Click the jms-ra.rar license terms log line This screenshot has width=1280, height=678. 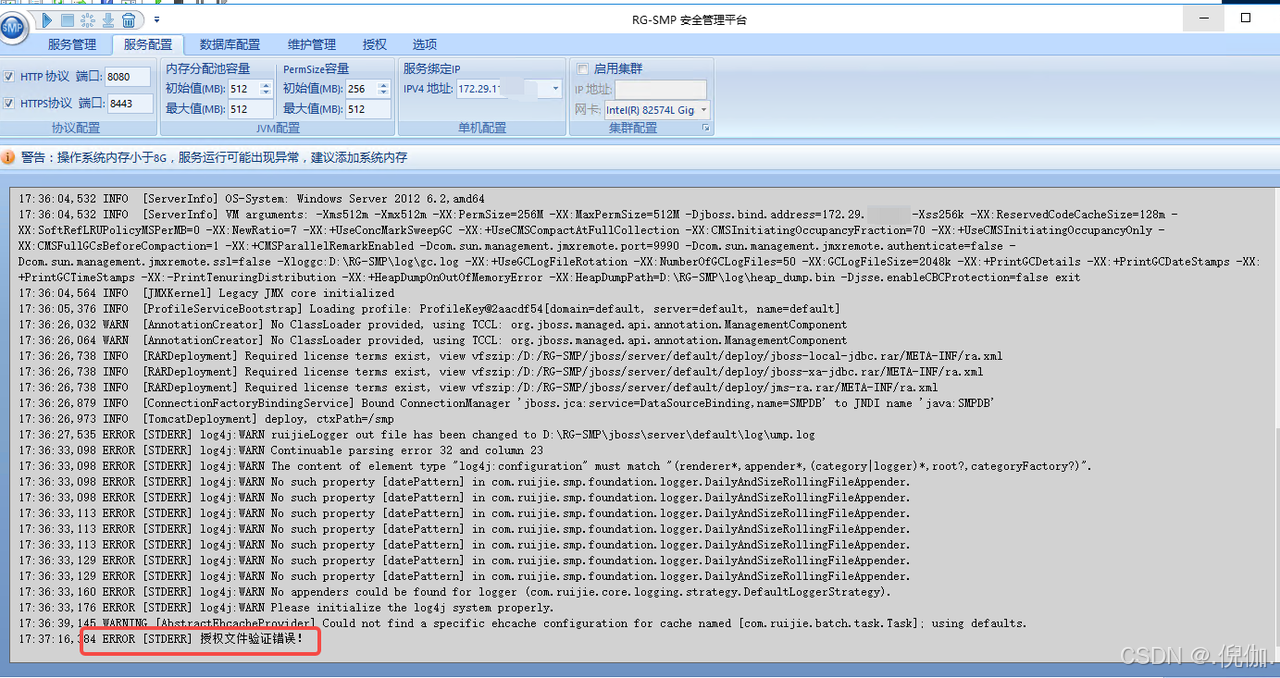click(478, 387)
